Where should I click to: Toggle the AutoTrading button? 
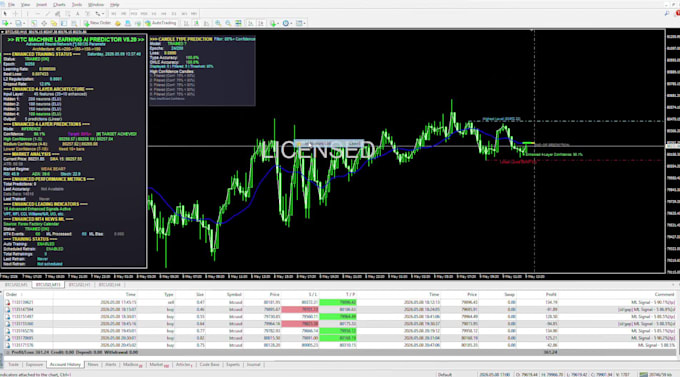click(161, 23)
